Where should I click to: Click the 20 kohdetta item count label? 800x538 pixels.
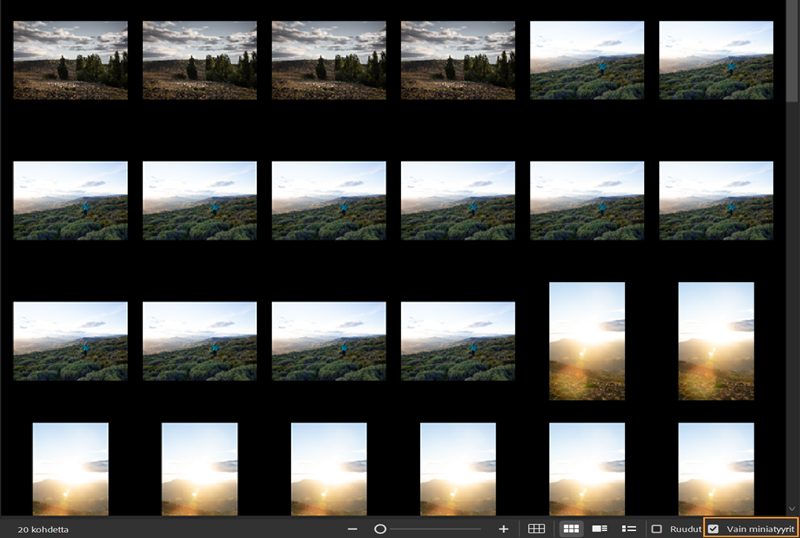click(x=43, y=528)
